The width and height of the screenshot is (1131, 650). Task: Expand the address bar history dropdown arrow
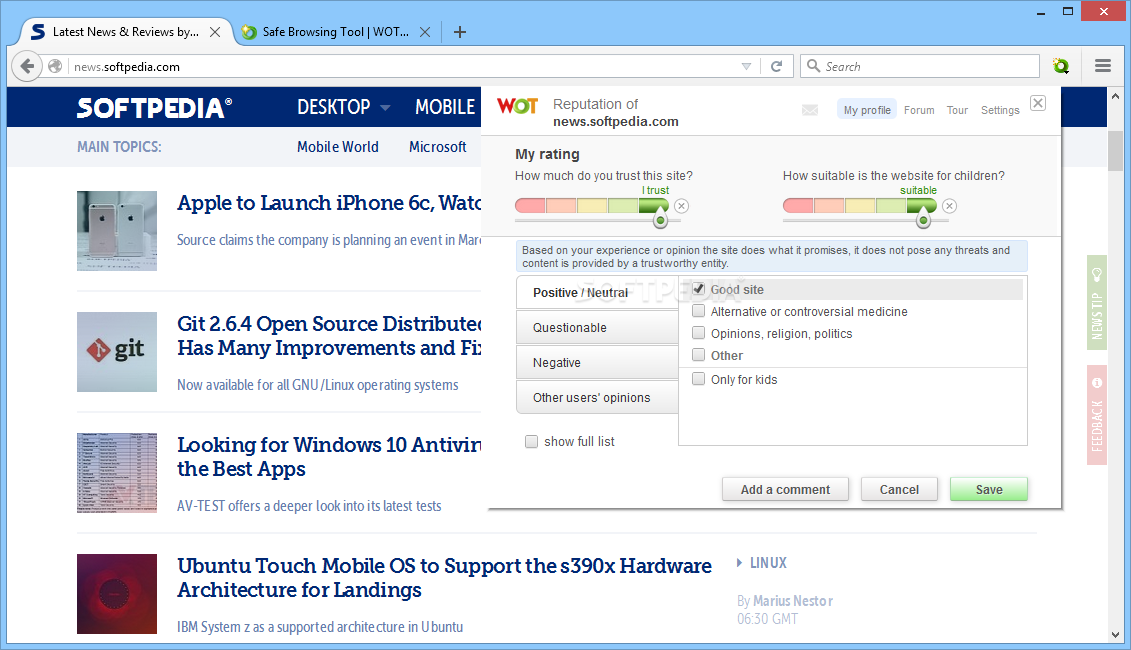click(746, 66)
